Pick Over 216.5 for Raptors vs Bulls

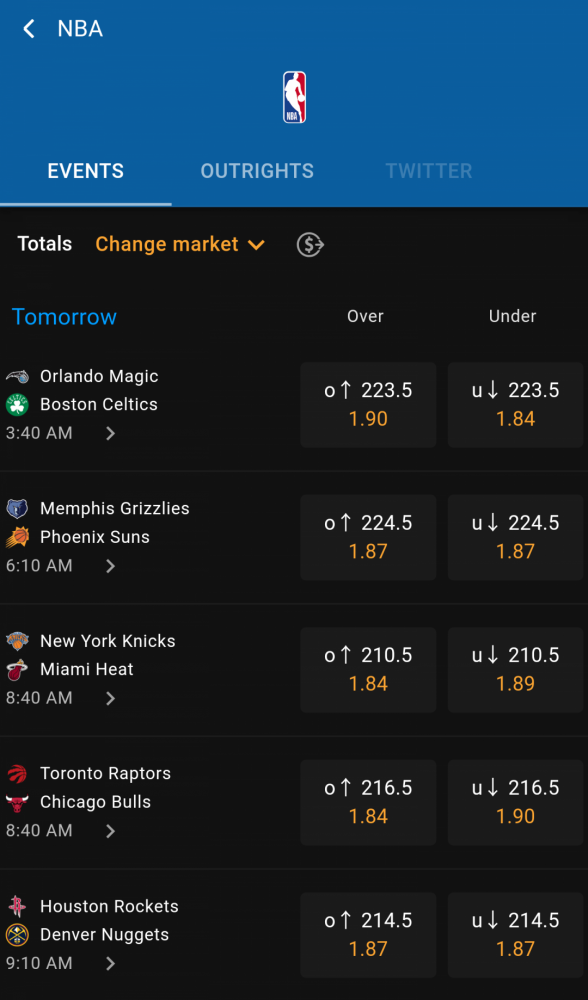point(368,802)
